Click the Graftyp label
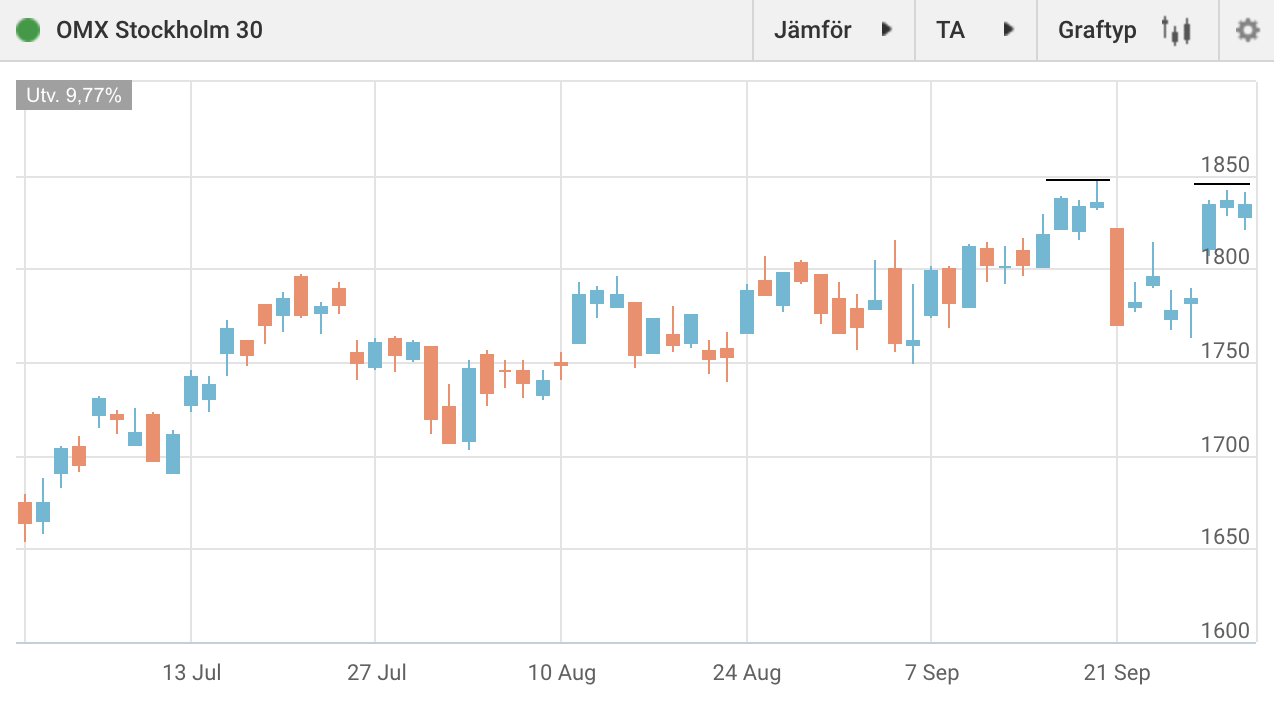Image resolution: width=1274 pixels, height=704 pixels. [x=1097, y=30]
